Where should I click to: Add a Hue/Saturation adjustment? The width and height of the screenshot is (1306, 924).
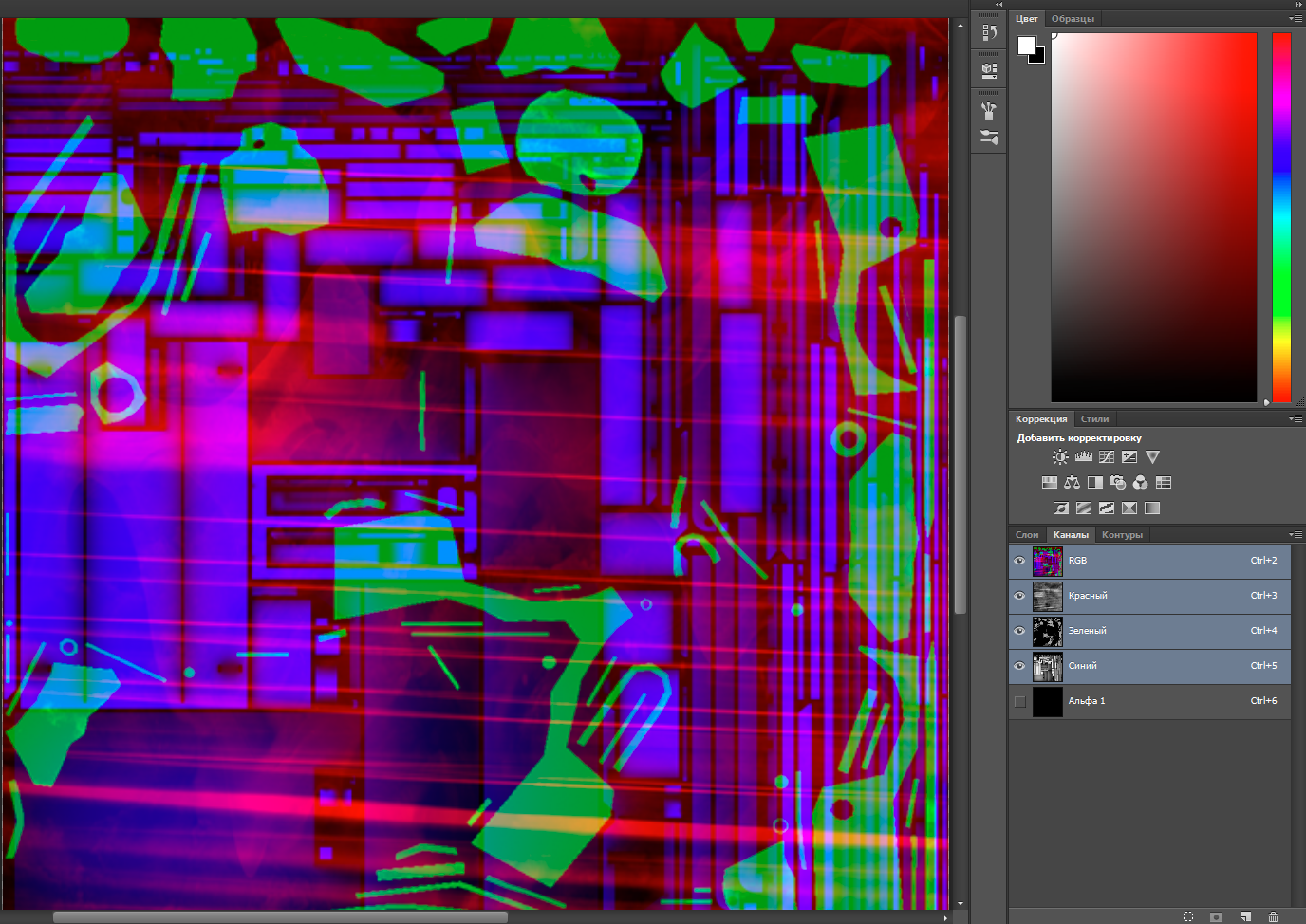coord(1050,482)
